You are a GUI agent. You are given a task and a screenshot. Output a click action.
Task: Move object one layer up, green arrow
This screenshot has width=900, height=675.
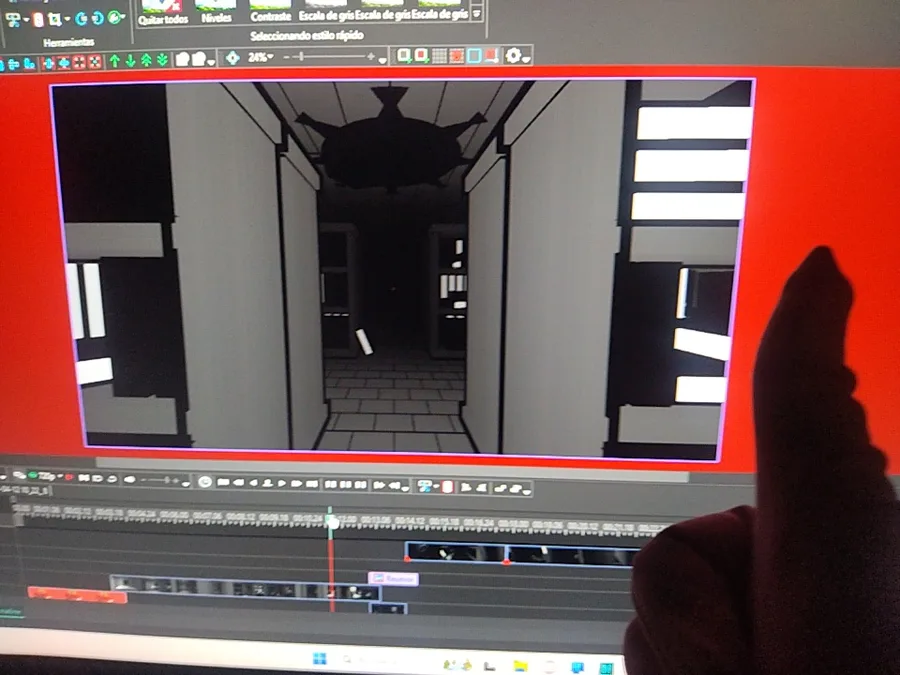tap(115, 60)
